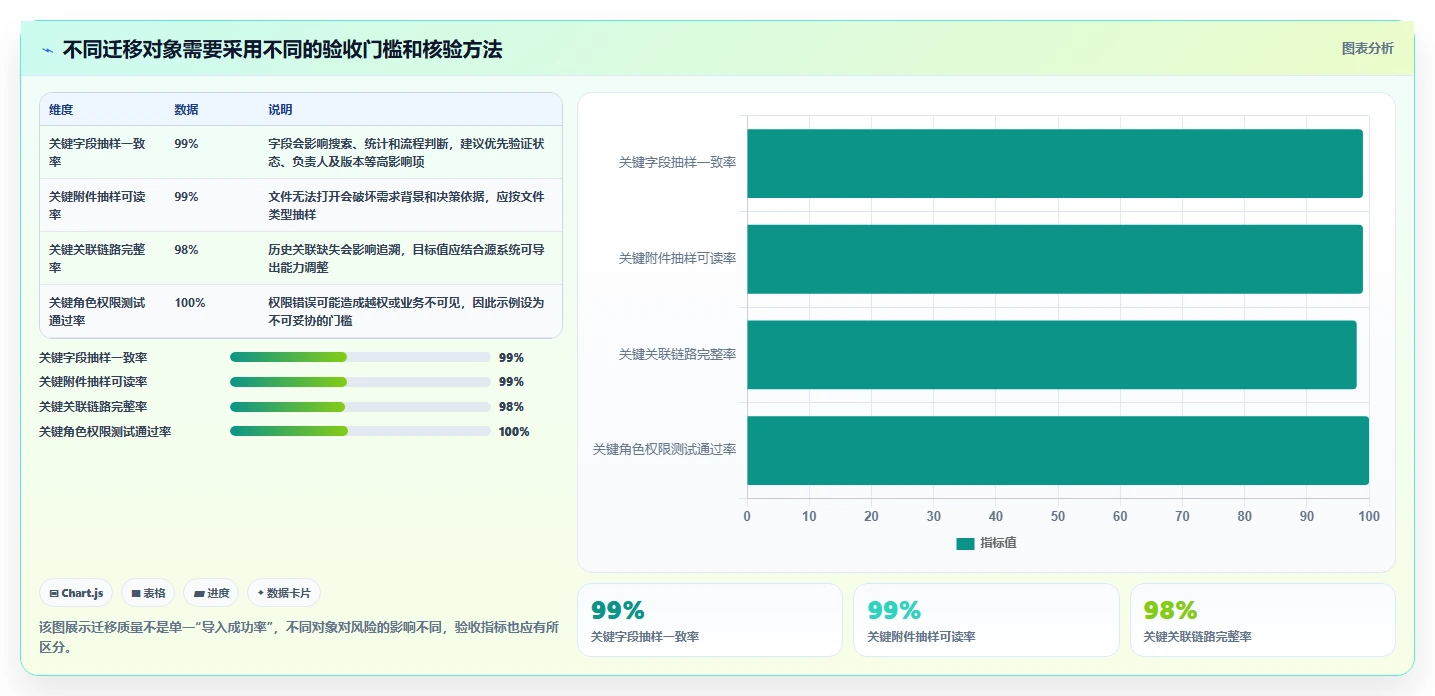Click the chart axis label 关键字段抽样一致率
Image resolution: width=1435 pixels, height=696 pixels.
pos(678,163)
